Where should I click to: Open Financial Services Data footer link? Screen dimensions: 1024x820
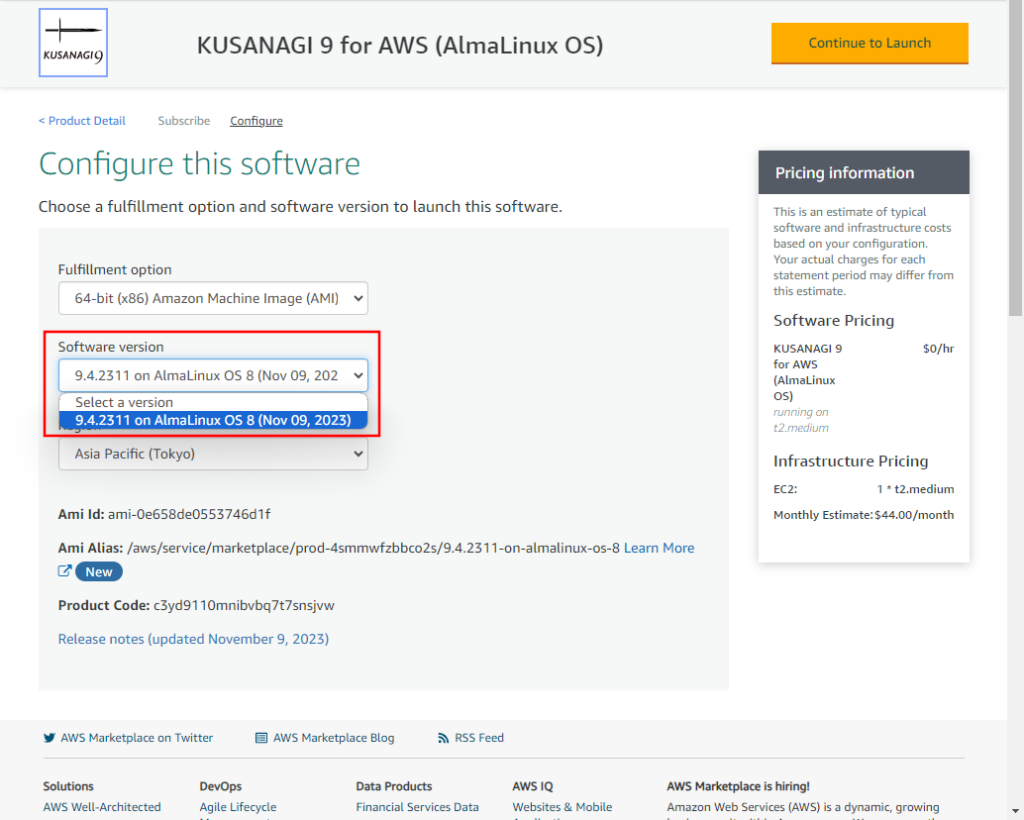coord(417,807)
